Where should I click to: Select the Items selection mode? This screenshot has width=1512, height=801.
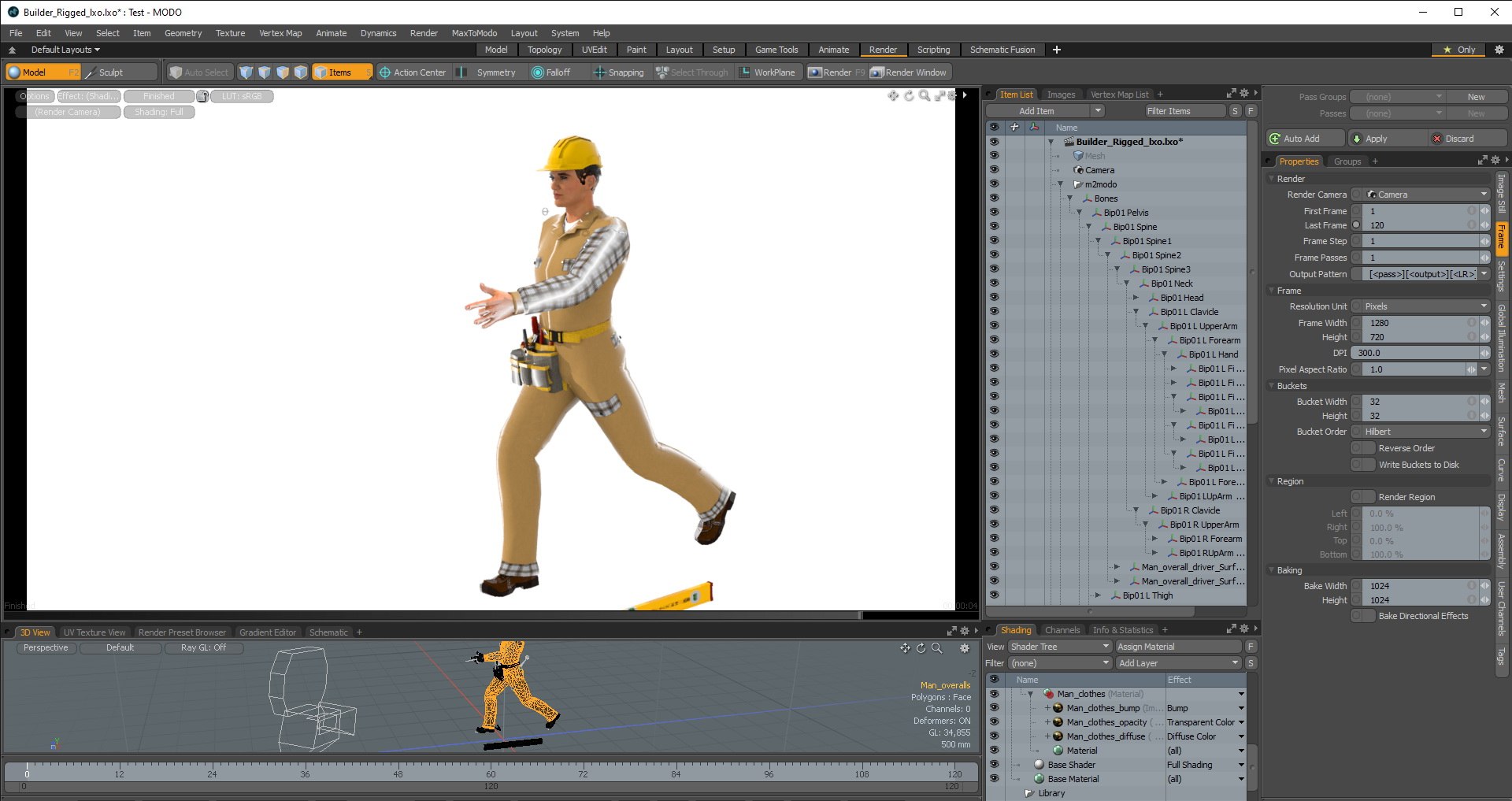pyautogui.click(x=342, y=72)
